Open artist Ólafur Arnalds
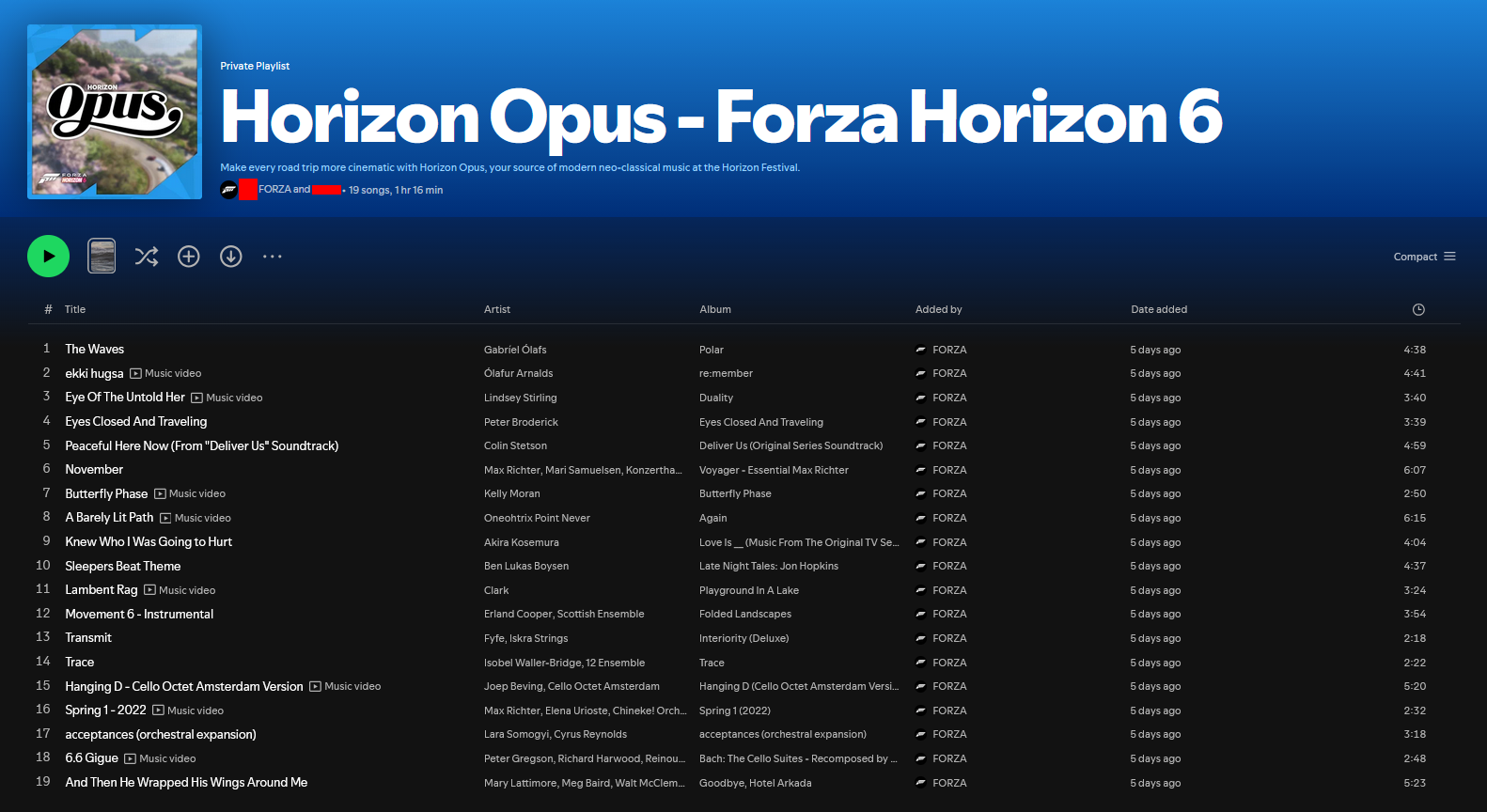Image resolution: width=1487 pixels, height=812 pixels. coord(519,373)
